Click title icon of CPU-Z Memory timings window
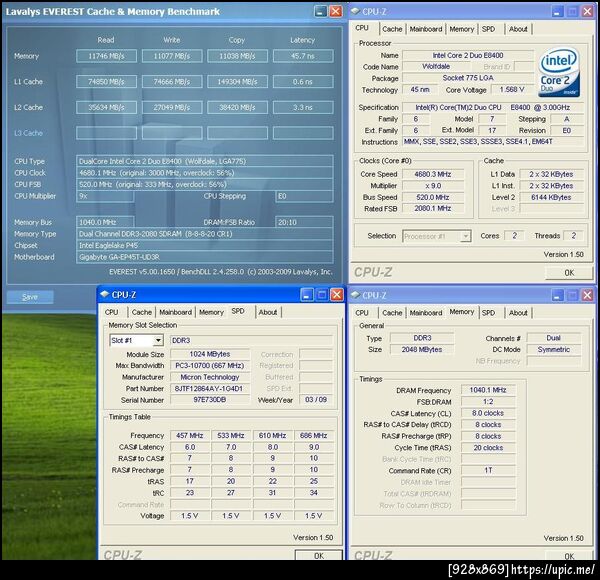Screen dimensions: 600x580 coord(355,295)
